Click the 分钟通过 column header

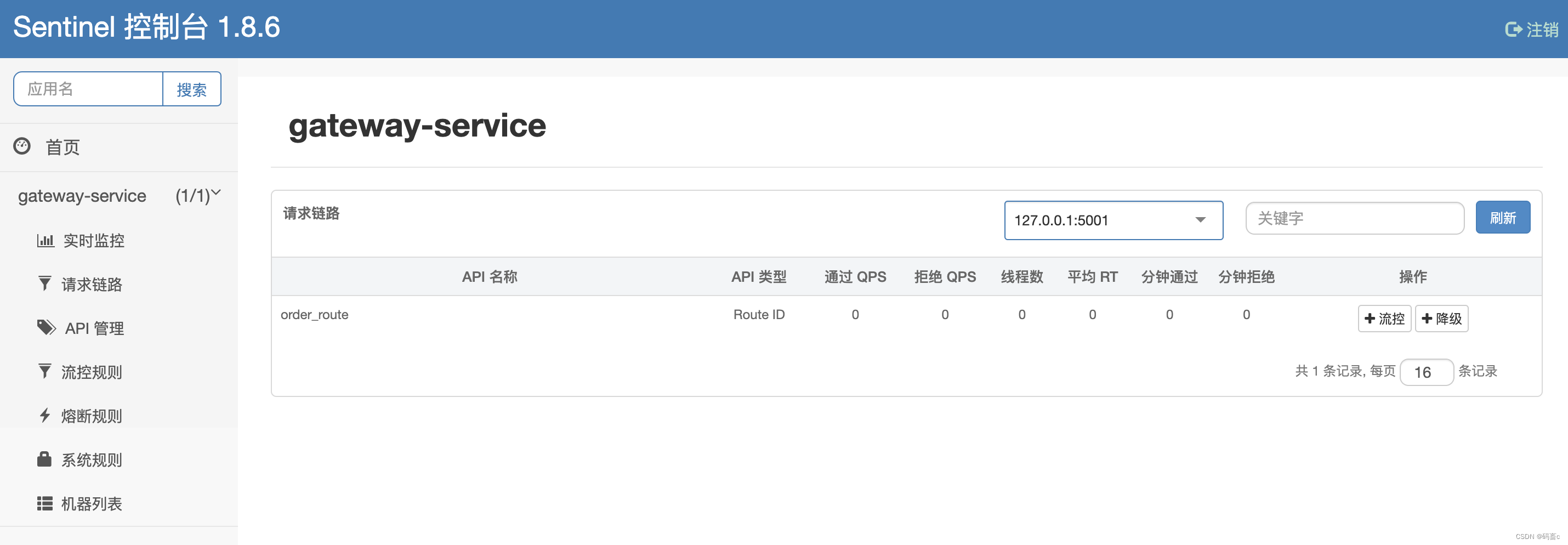coord(1169,276)
